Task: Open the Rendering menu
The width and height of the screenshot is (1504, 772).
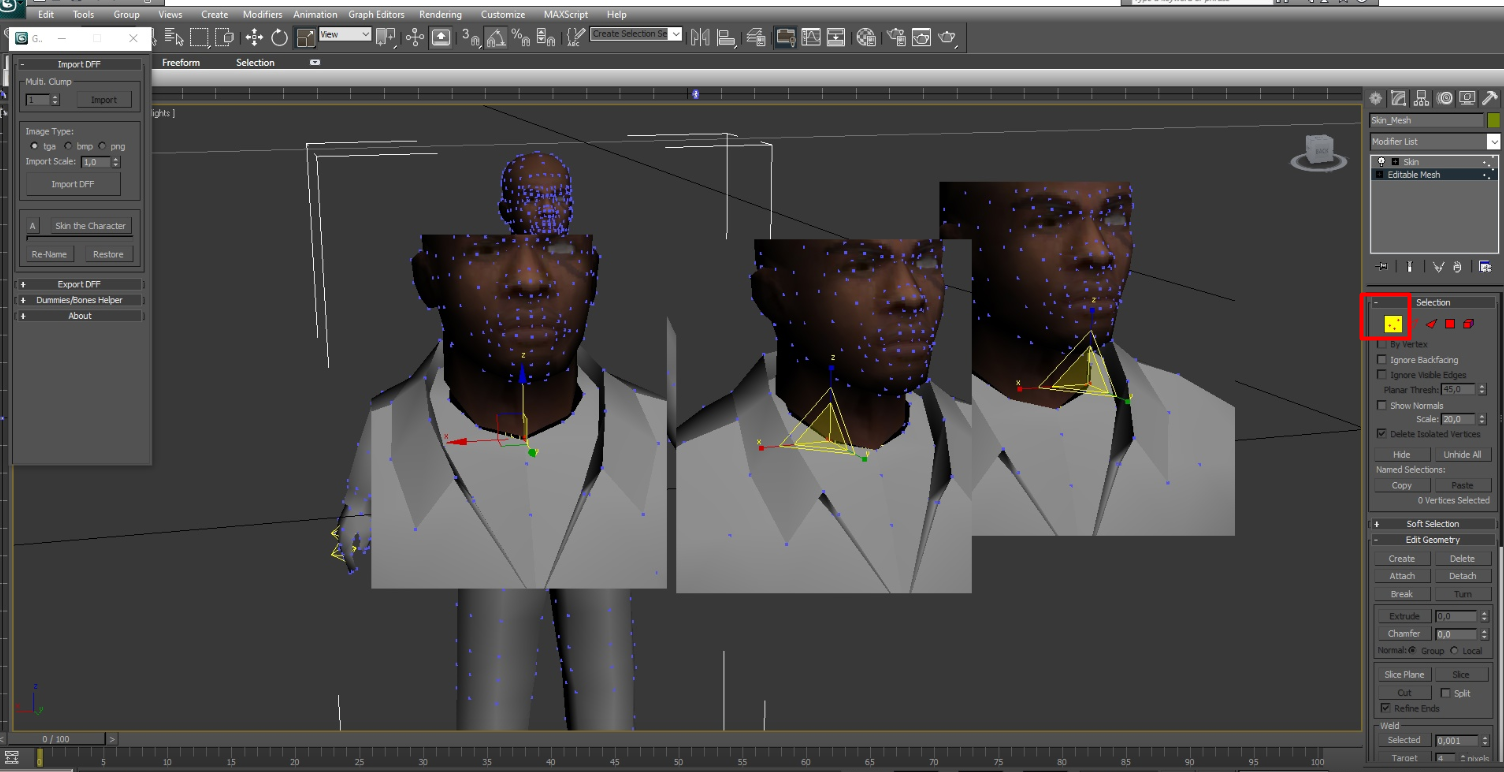Action: click(x=440, y=15)
